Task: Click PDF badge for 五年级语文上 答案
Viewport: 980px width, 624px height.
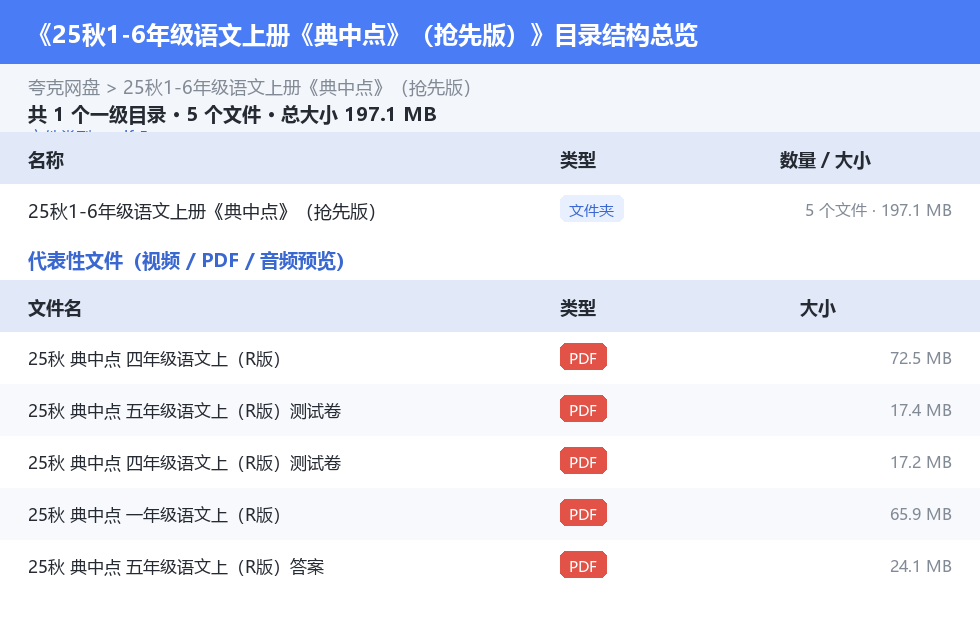Action: point(583,565)
